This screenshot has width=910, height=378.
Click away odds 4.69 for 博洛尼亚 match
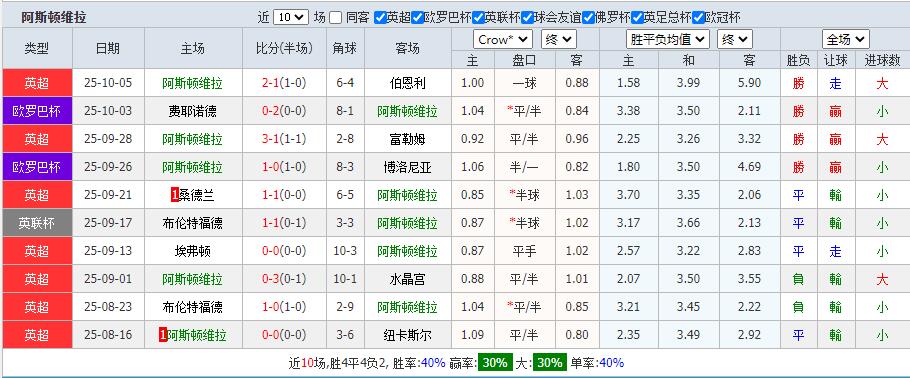(x=749, y=167)
